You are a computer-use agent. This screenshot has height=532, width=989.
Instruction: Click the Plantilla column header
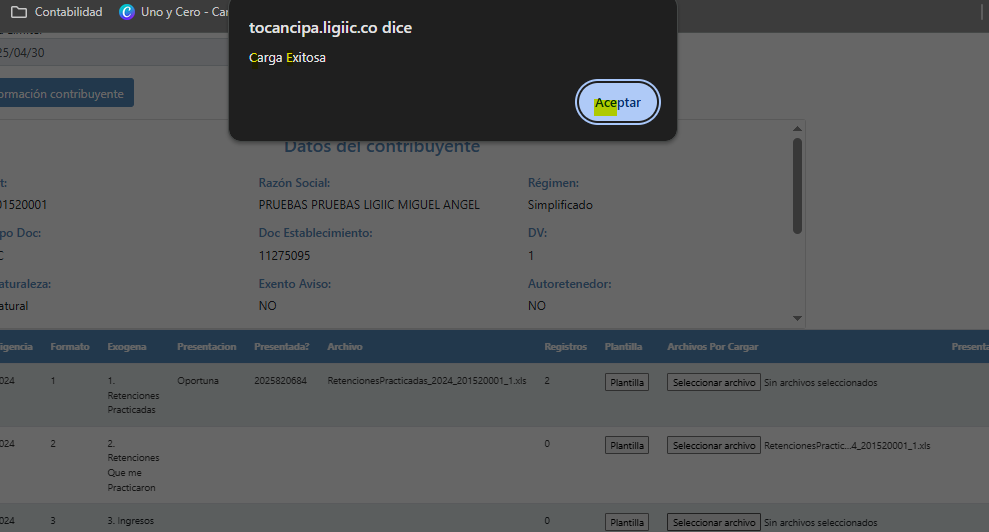pos(623,346)
